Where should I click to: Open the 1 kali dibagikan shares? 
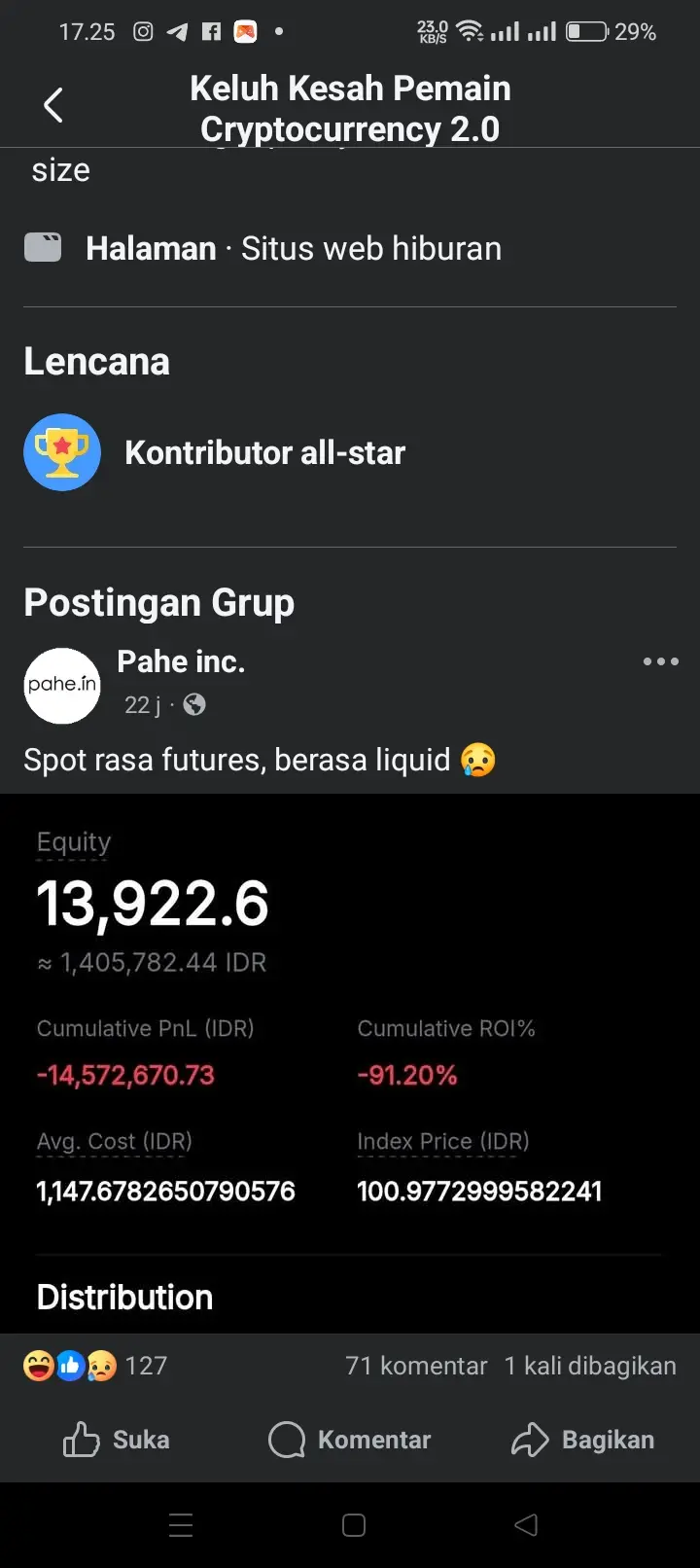pyautogui.click(x=590, y=1366)
